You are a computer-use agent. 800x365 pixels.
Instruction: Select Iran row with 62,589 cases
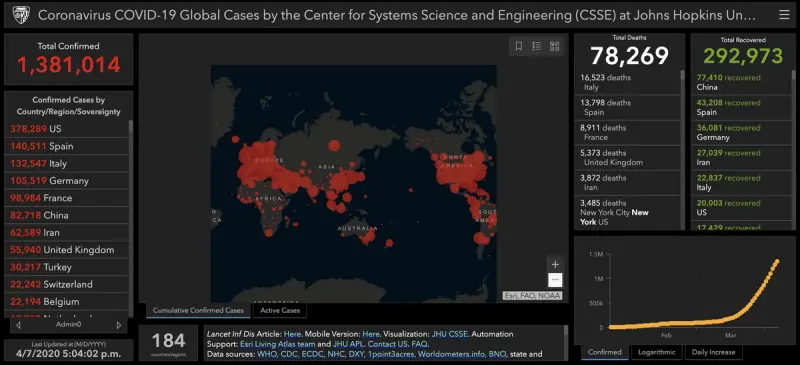(66, 233)
